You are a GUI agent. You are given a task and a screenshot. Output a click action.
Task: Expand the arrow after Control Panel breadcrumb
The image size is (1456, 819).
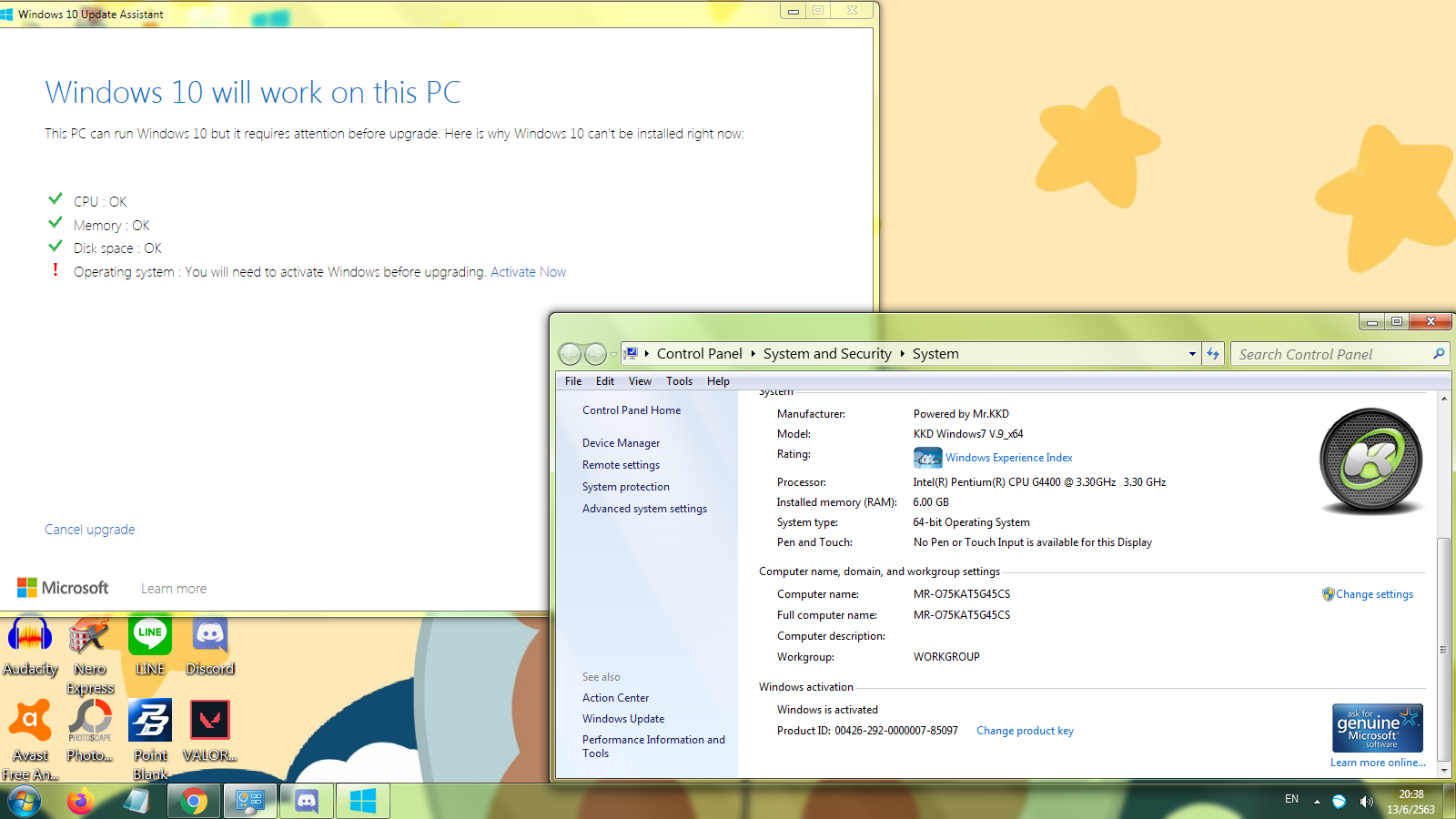[x=753, y=354]
